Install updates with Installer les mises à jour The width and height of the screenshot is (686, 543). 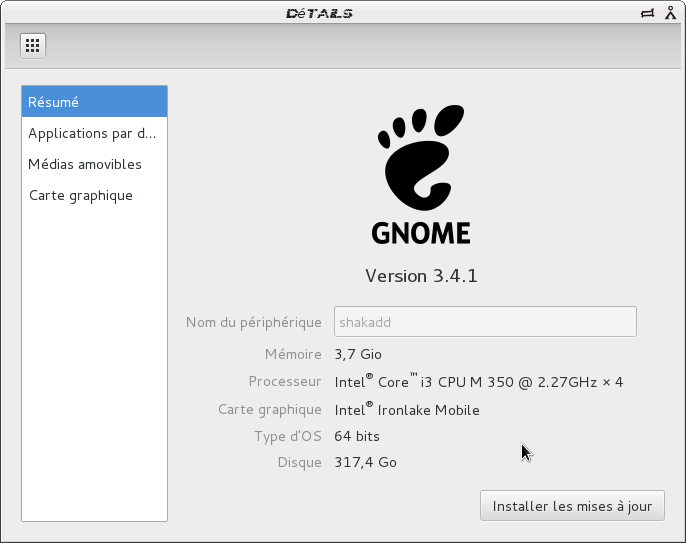pos(572,506)
